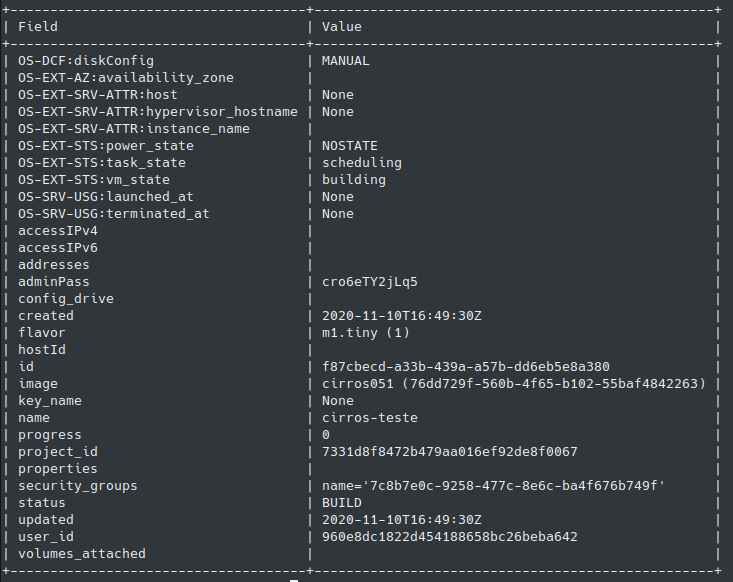The width and height of the screenshot is (733, 582).
Task: Click the status value BUILD
Action: point(342,503)
